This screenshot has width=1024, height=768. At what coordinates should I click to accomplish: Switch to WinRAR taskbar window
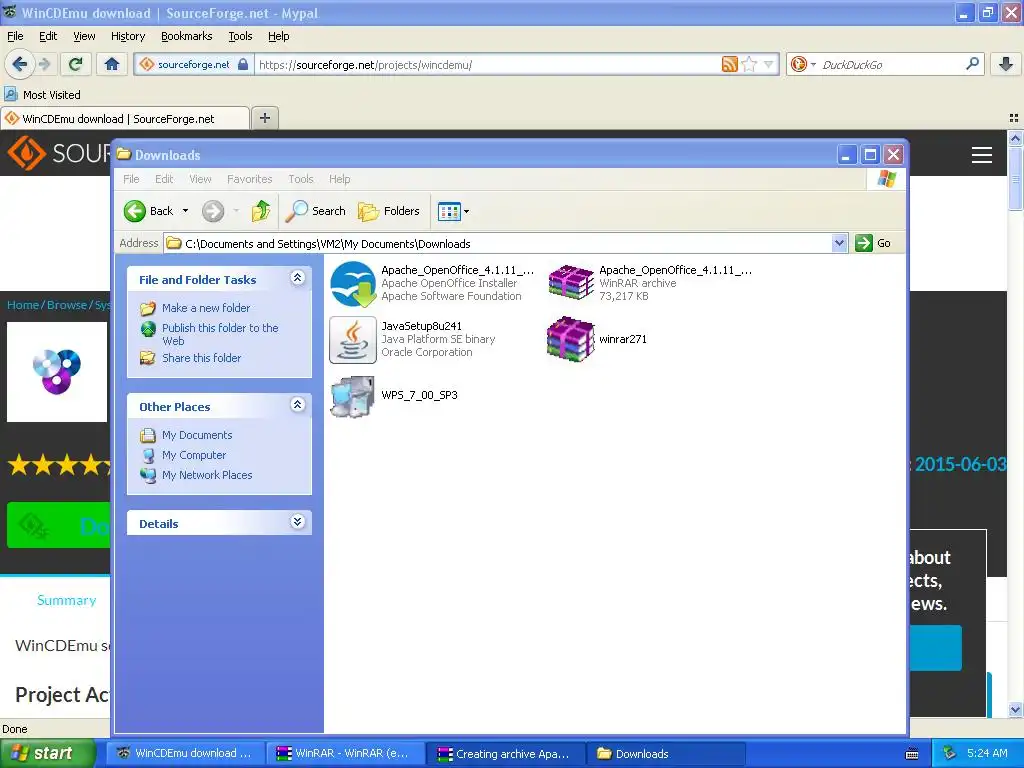(345, 754)
